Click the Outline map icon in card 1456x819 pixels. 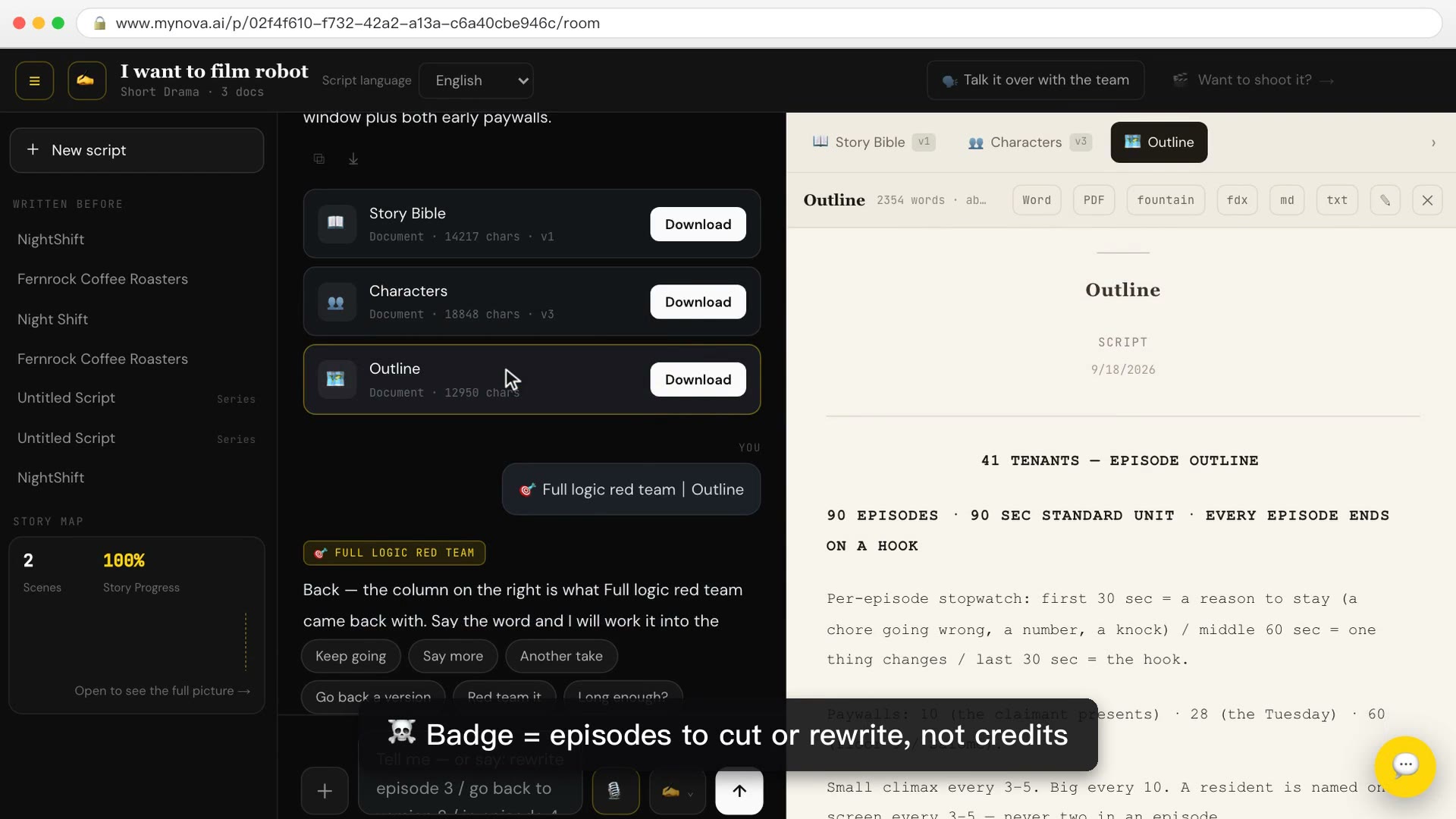tap(336, 379)
